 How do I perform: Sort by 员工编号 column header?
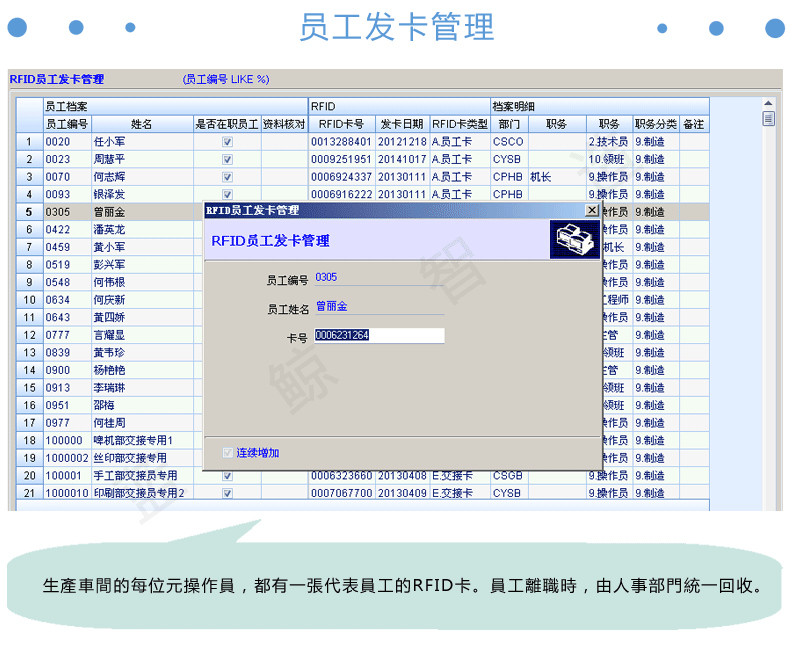tap(67, 124)
